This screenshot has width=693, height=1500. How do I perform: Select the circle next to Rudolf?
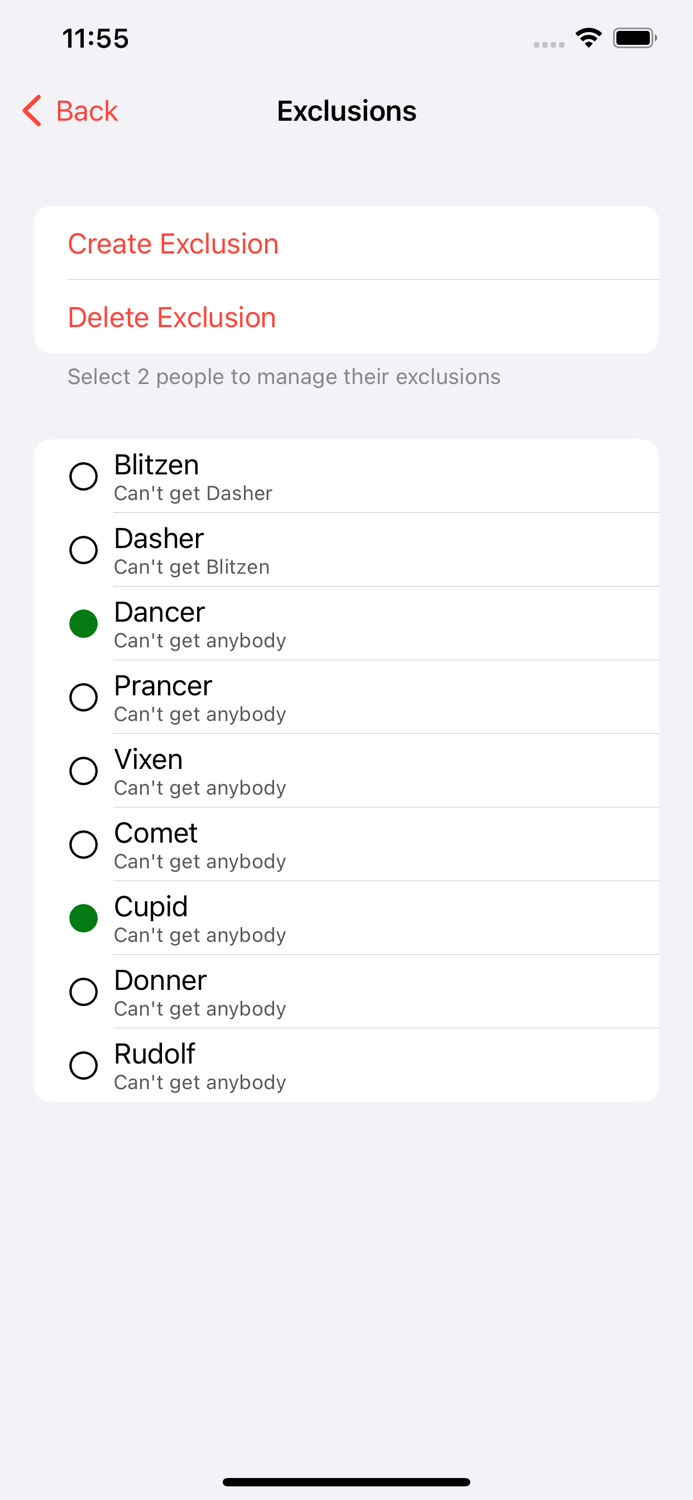83,1065
